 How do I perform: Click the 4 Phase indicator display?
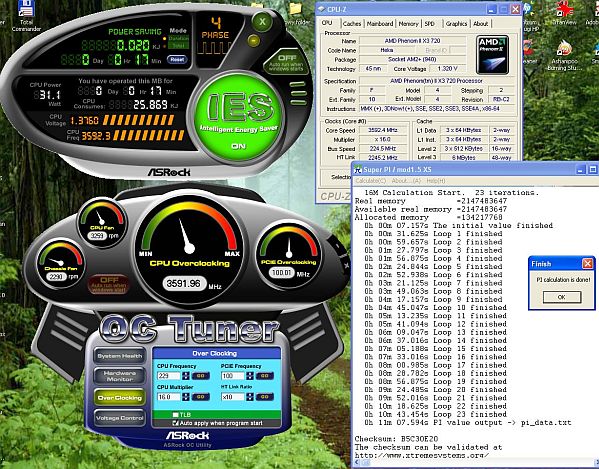pos(216,36)
